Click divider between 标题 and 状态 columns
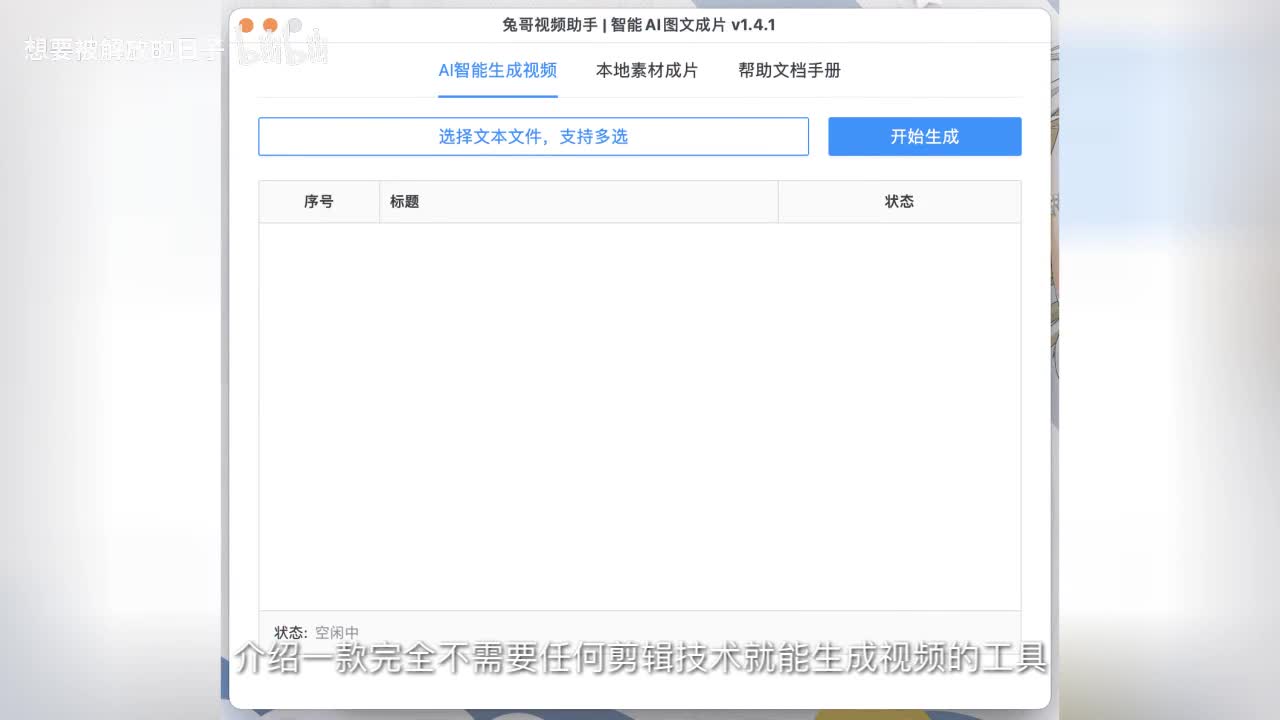 (x=778, y=202)
